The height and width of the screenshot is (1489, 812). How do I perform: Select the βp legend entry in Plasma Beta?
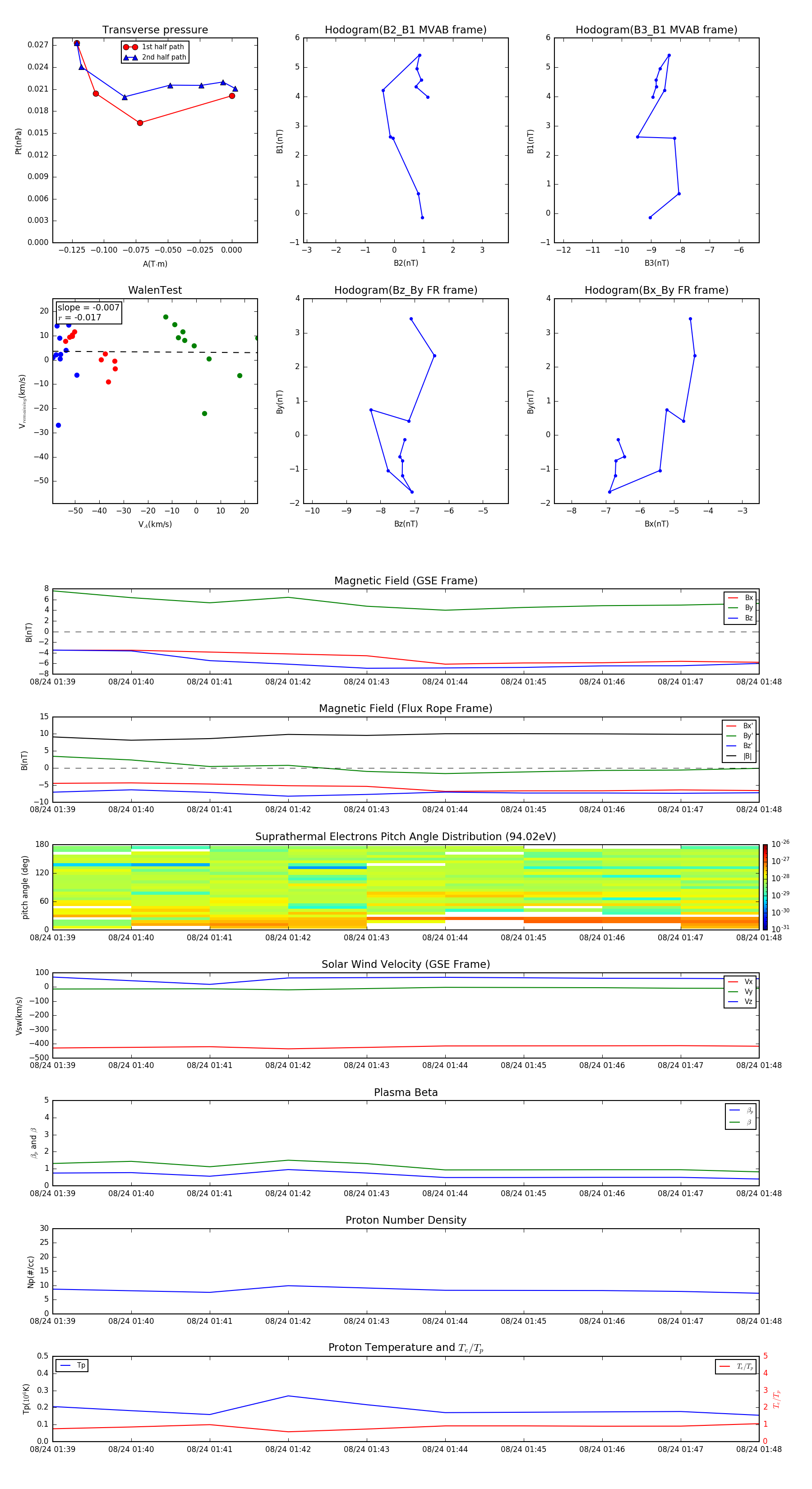coord(741,1110)
